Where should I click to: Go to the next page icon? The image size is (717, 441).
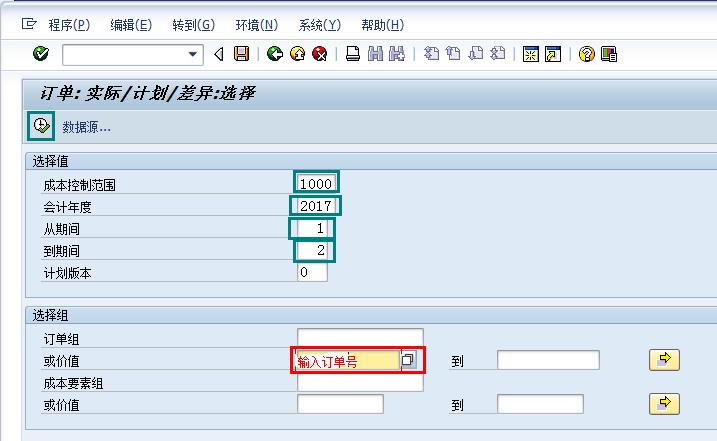(476, 54)
